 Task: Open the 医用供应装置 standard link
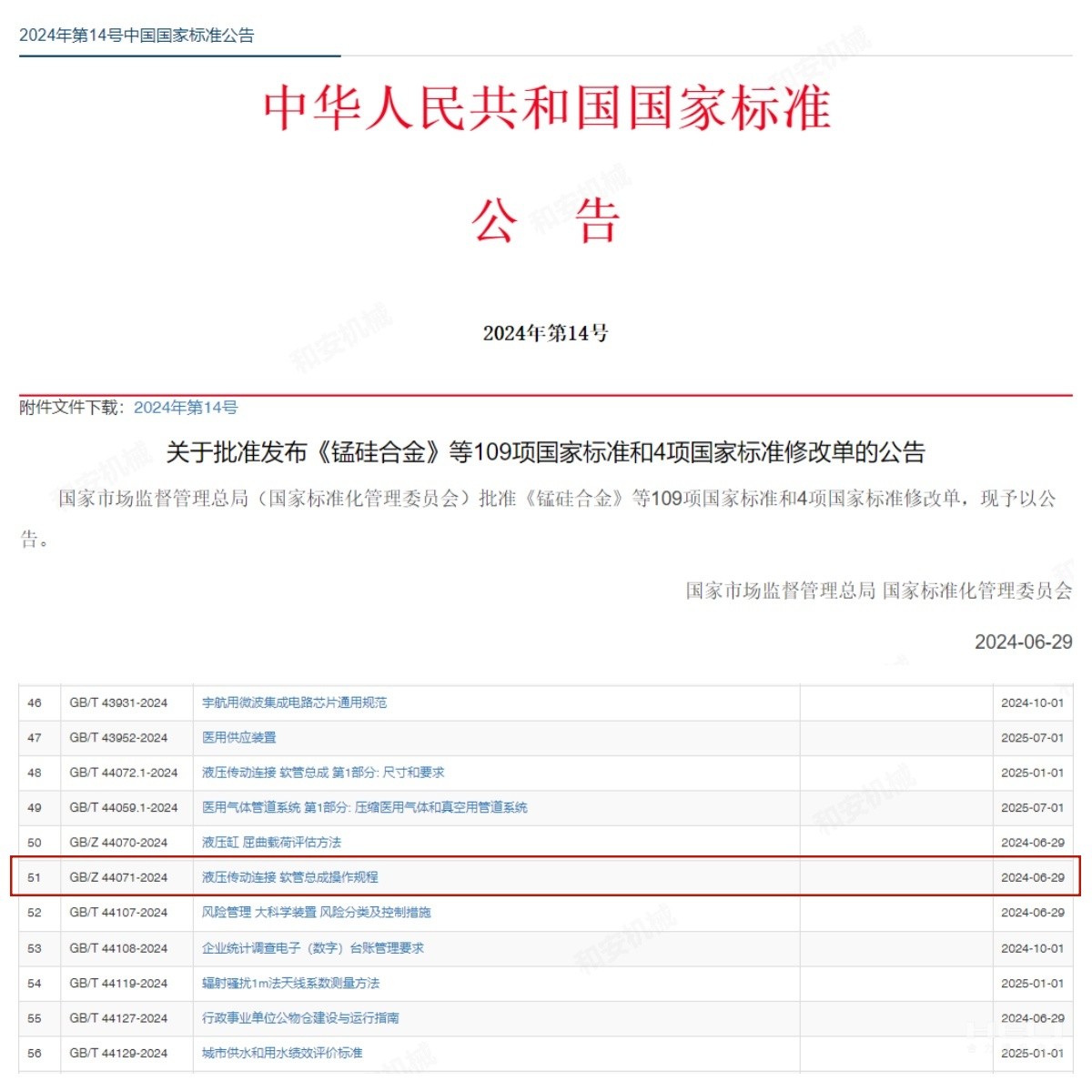[x=239, y=737]
